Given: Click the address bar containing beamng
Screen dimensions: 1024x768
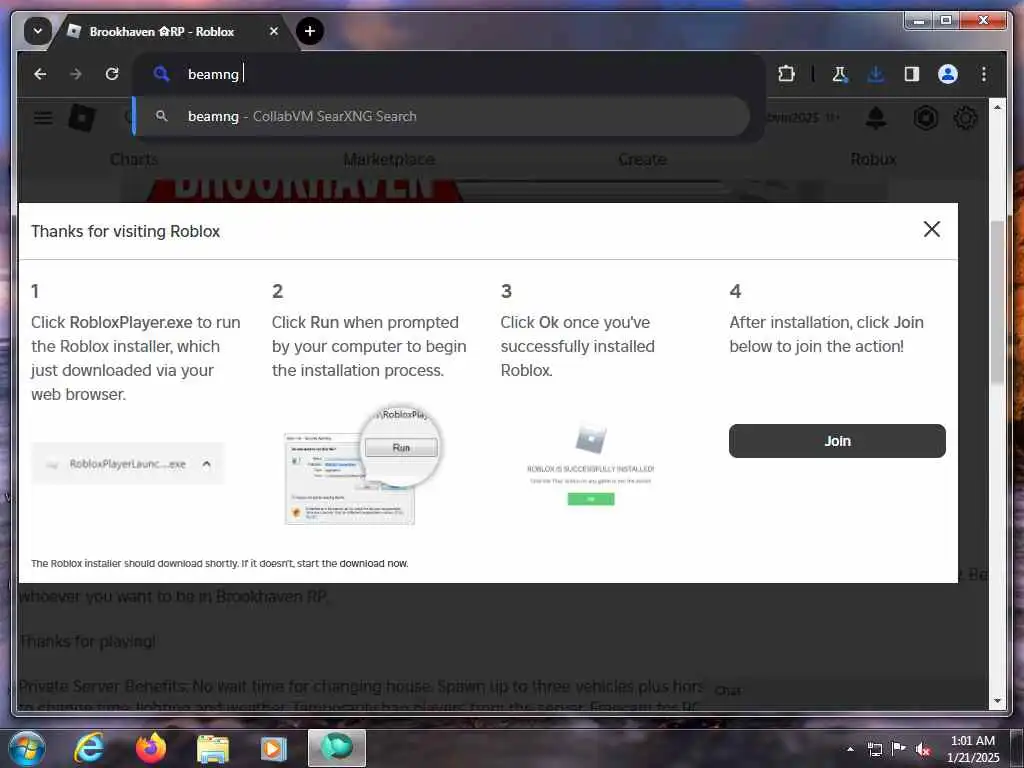Looking at the screenshot, I should click(449, 74).
